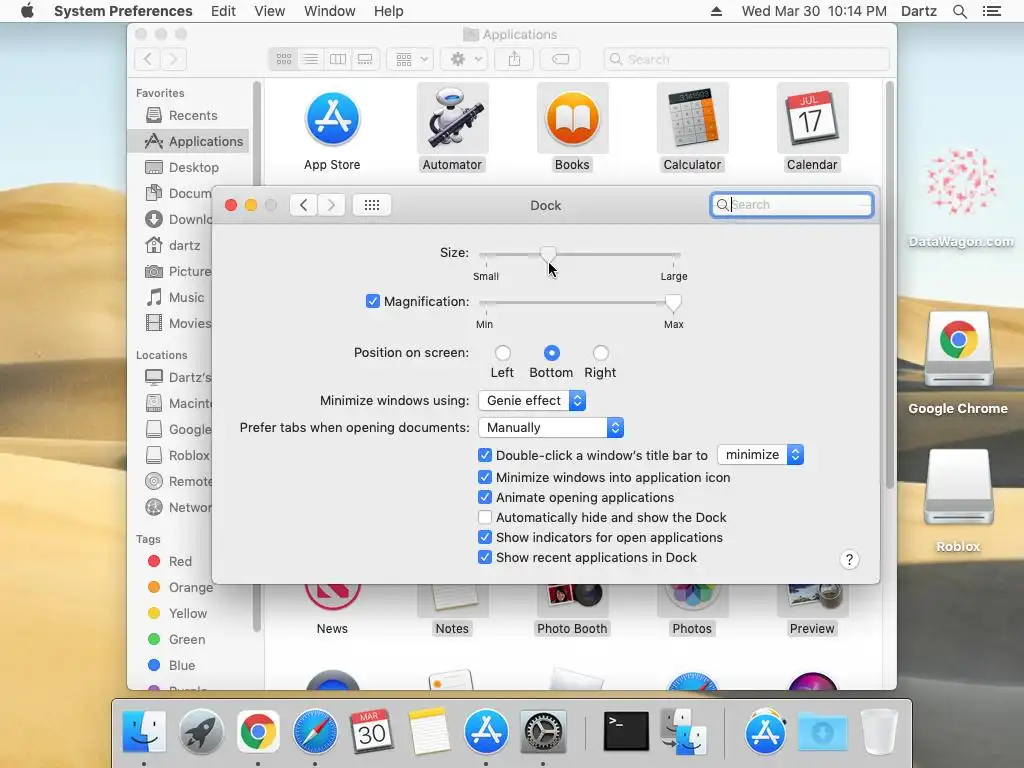This screenshot has width=1024, height=768.
Task: Open Calendar icon showing MAR 30 in Dock
Action: (372, 731)
